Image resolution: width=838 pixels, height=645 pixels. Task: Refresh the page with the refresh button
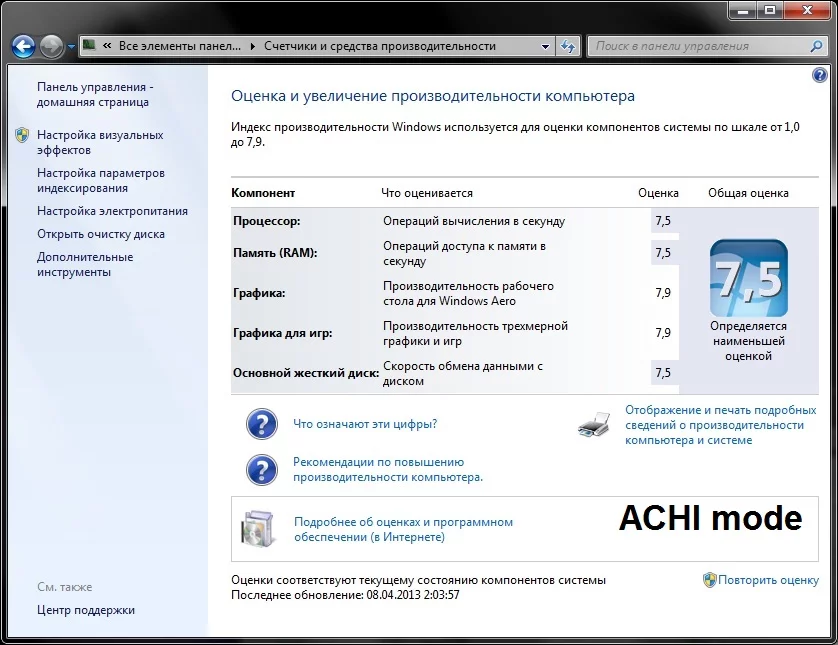(568, 46)
